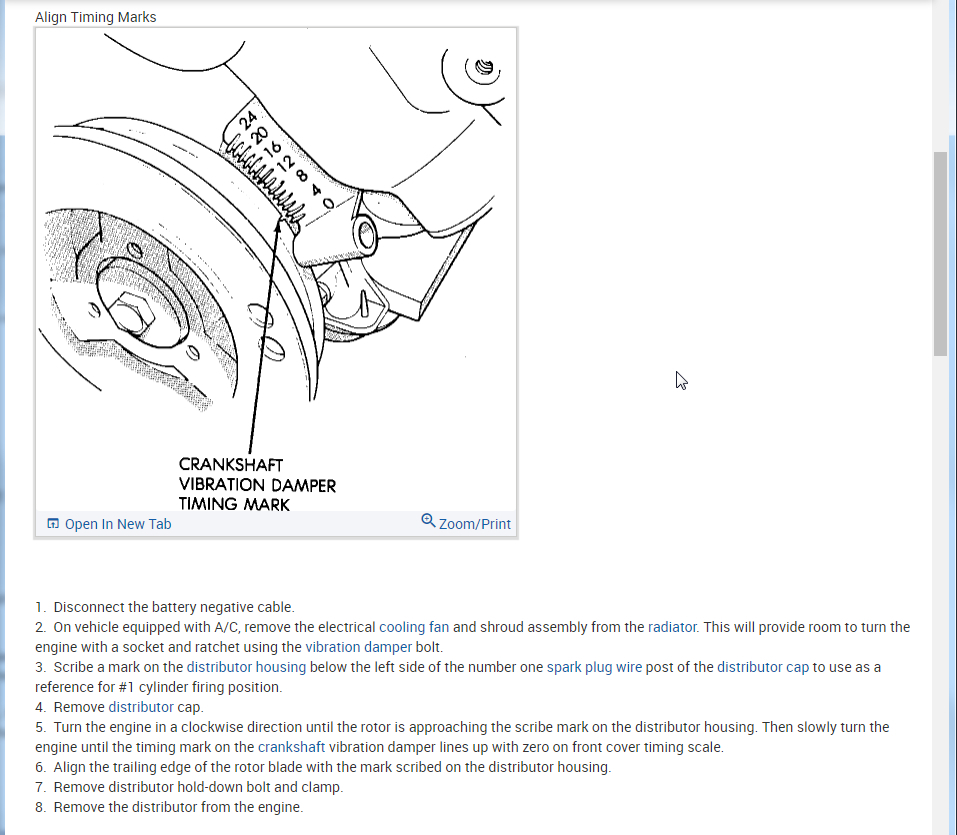Open the crankshaft link in step 5
This screenshot has width=957, height=835.
click(x=291, y=747)
